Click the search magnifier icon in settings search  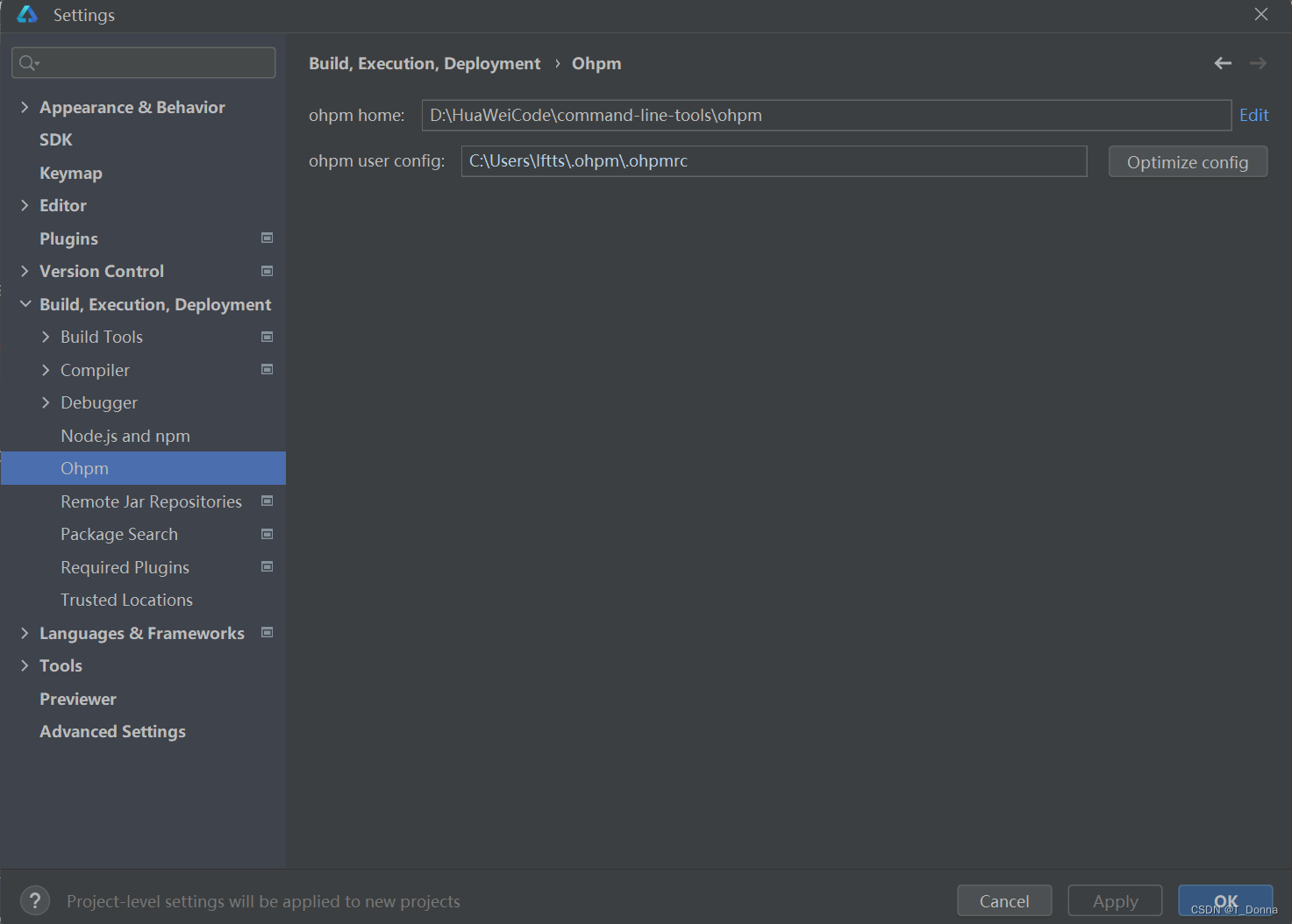(x=29, y=63)
